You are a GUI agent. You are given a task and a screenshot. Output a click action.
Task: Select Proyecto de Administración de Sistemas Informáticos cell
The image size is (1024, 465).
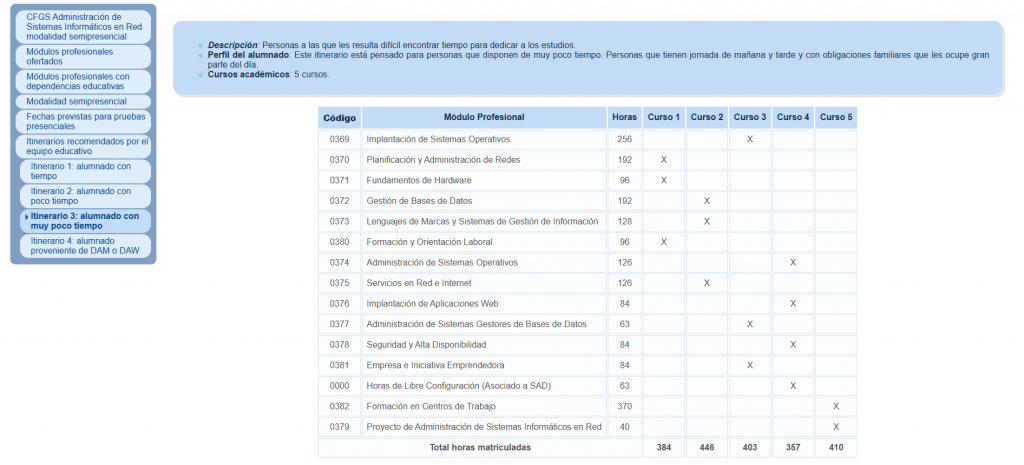coord(484,427)
